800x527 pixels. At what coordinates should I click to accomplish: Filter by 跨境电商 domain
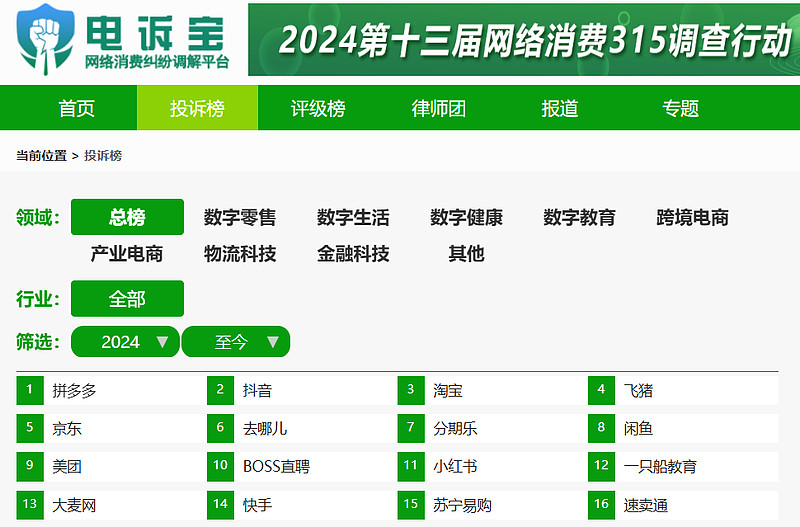pyautogui.click(x=692, y=217)
